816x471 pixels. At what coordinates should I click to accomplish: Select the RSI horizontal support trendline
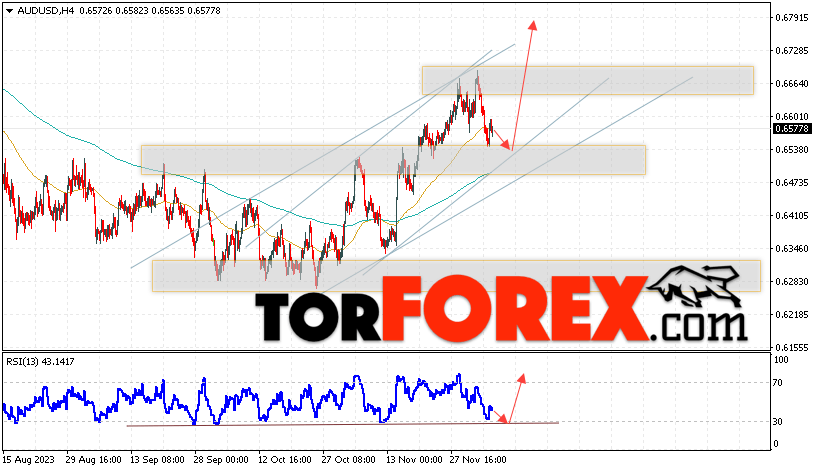pyautogui.click(x=342, y=424)
